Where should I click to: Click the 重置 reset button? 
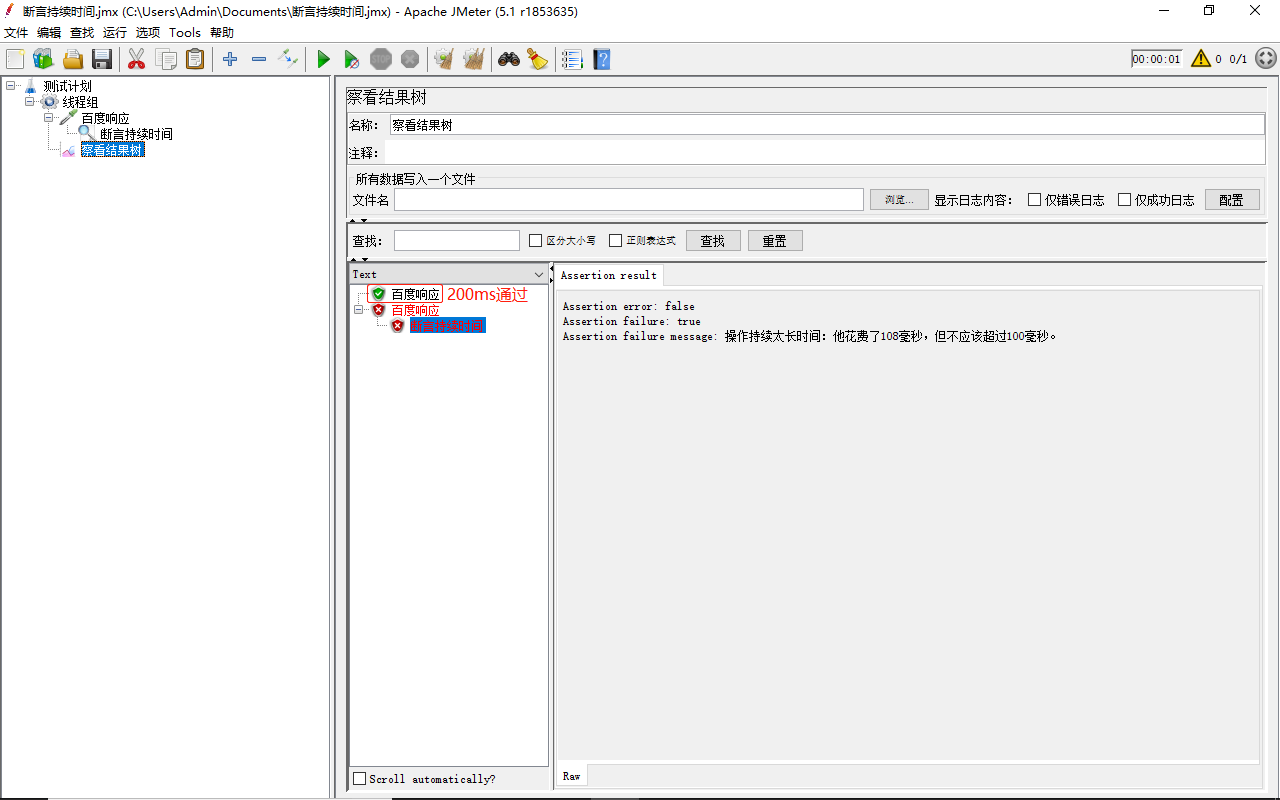pos(775,241)
